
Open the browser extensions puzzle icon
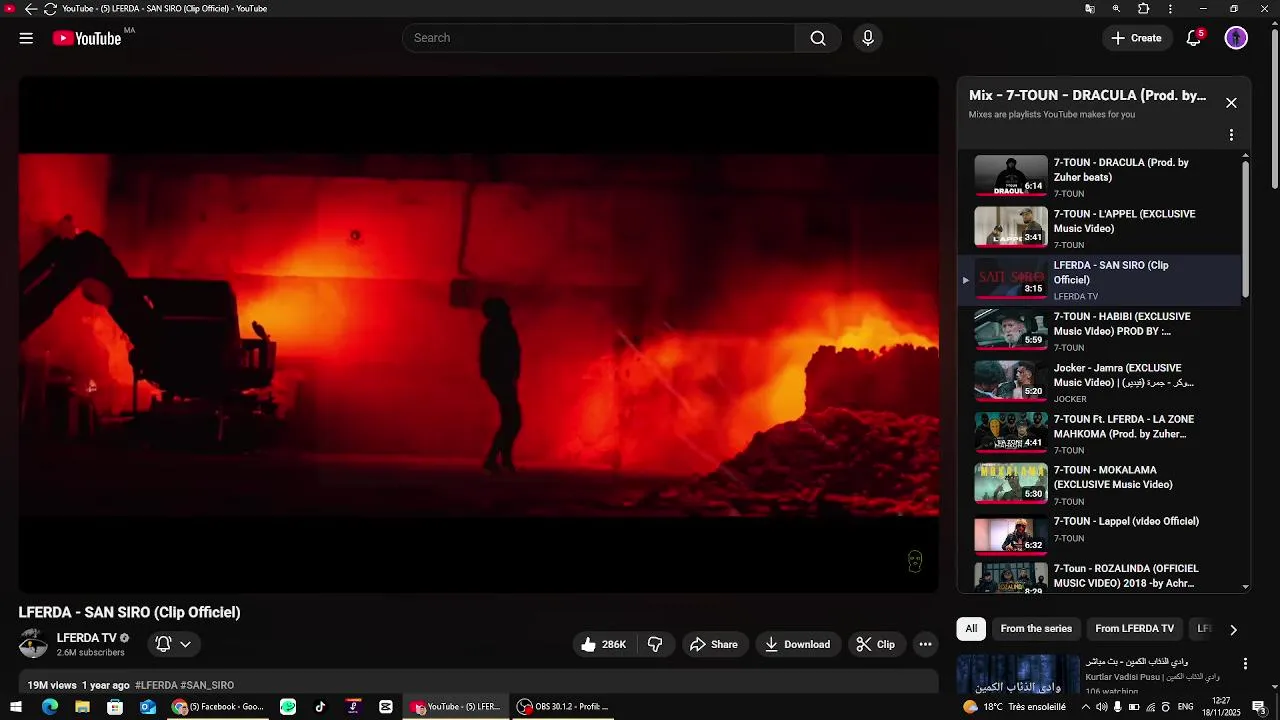pos(1144,9)
